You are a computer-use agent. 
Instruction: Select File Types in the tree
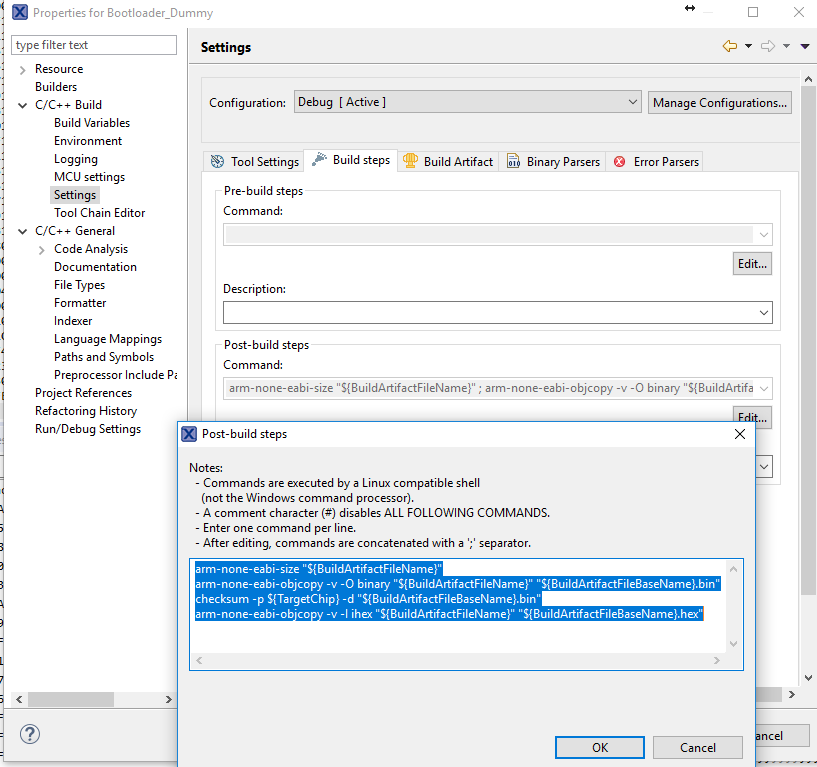[x=79, y=284]
